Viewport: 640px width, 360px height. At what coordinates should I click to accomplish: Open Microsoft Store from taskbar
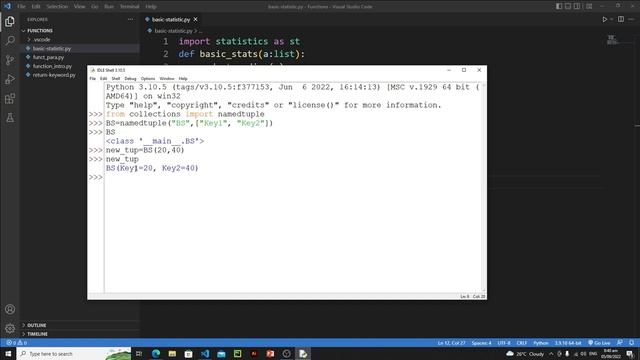[189, 353]
